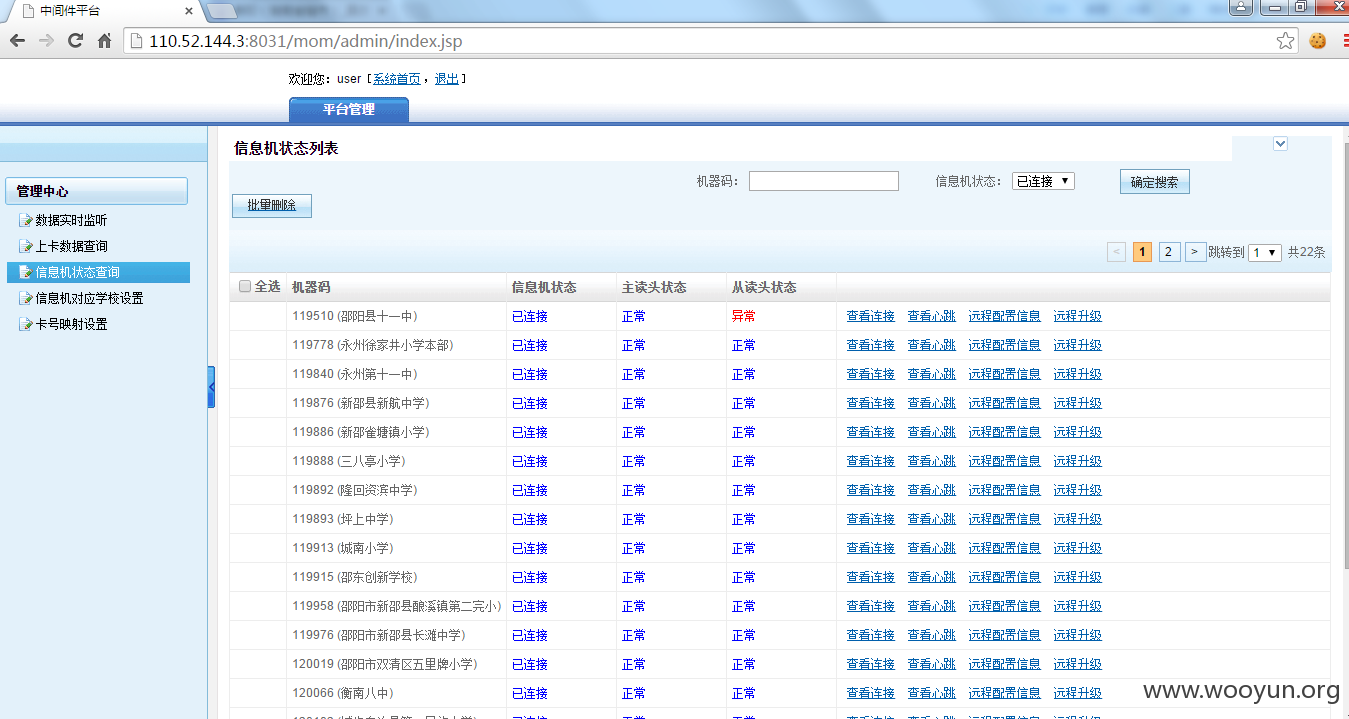Open the 跳转到 page dropdown
This screenshot has width=1349, height=719.
(1265, 252)
